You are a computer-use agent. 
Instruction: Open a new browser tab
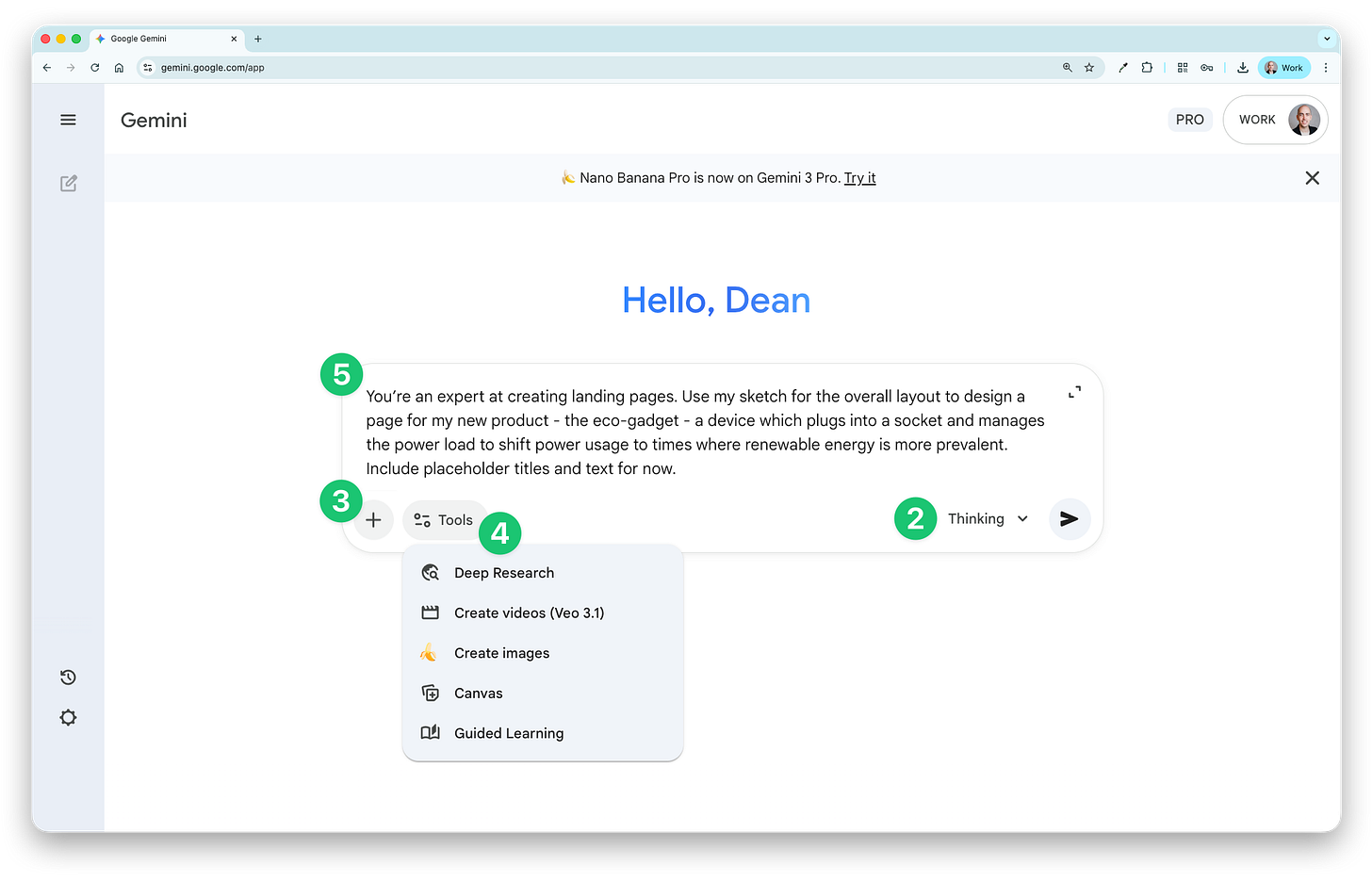point(258,39)
